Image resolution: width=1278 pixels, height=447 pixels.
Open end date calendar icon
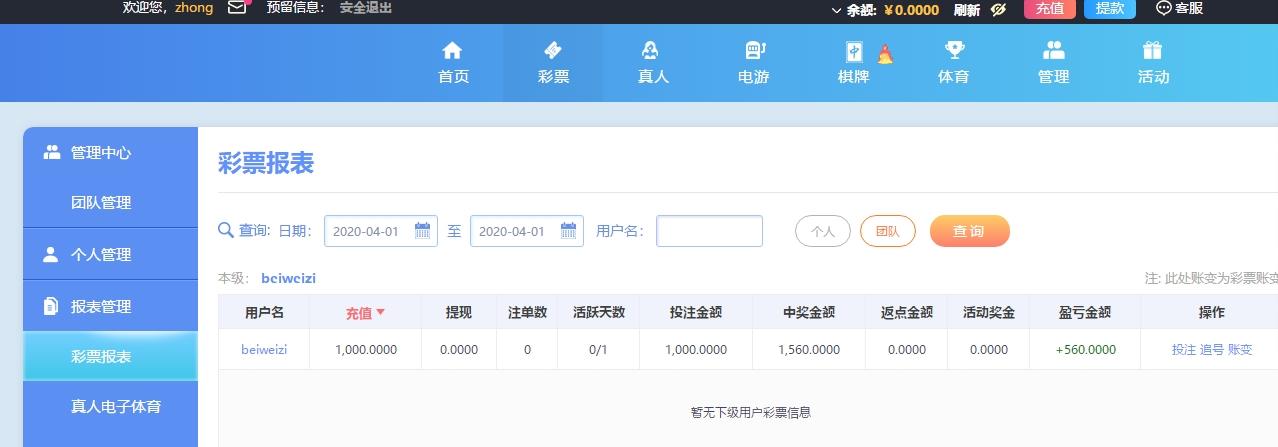tap(568, 231)
